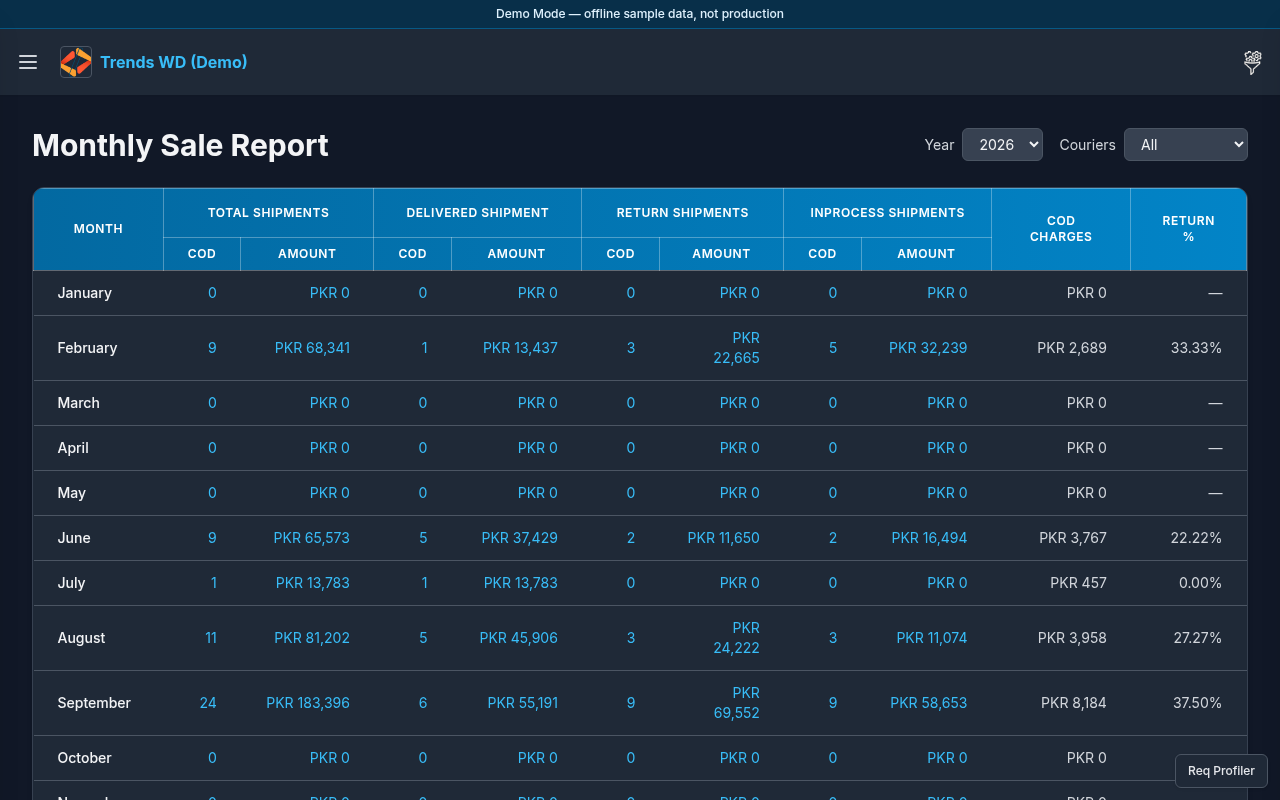The width and height of the screenshot is (1280, 800).
Task: Click the Inprocess Shipments header
Action: [887, 213]
